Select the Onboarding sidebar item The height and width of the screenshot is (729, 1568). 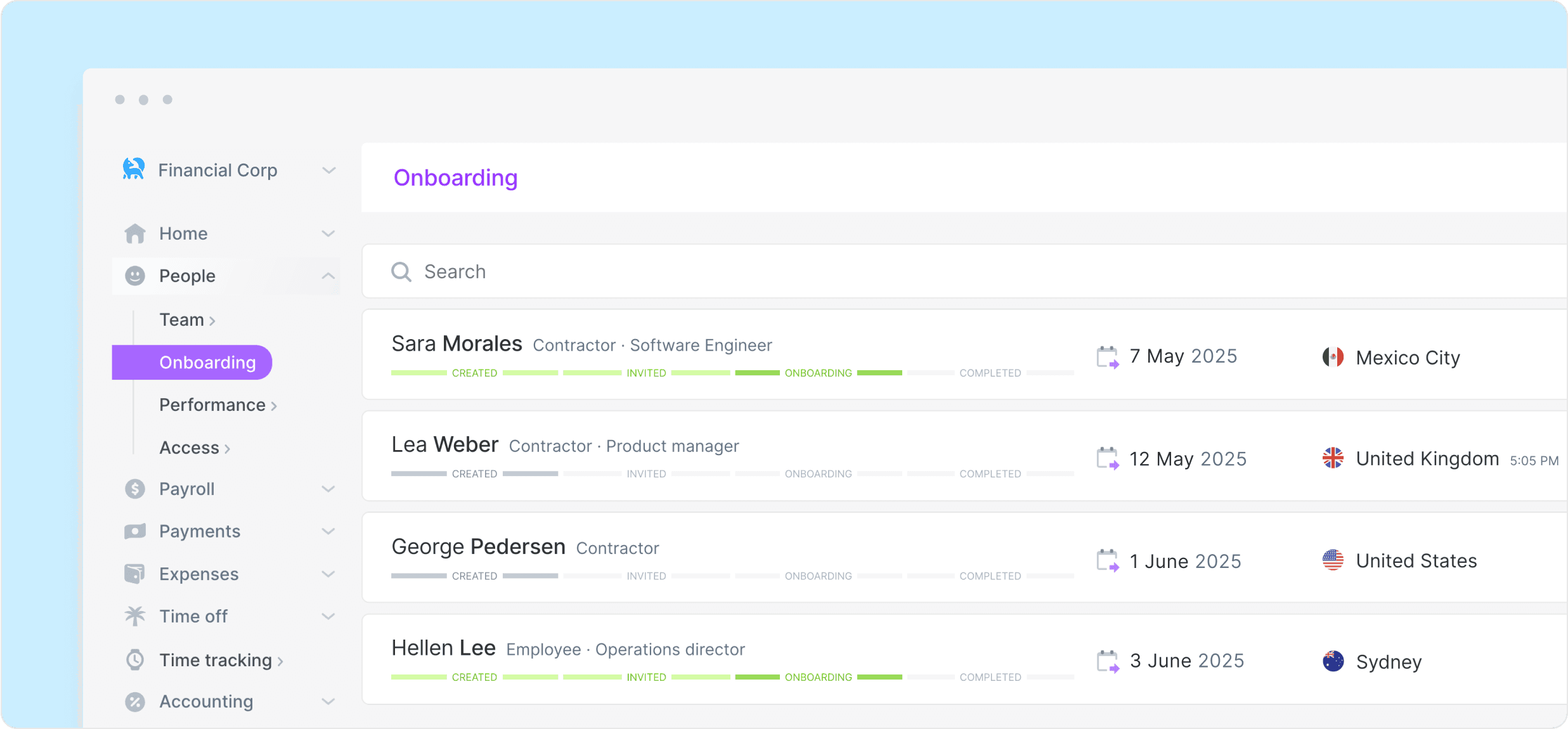click(x=207, y=363)
